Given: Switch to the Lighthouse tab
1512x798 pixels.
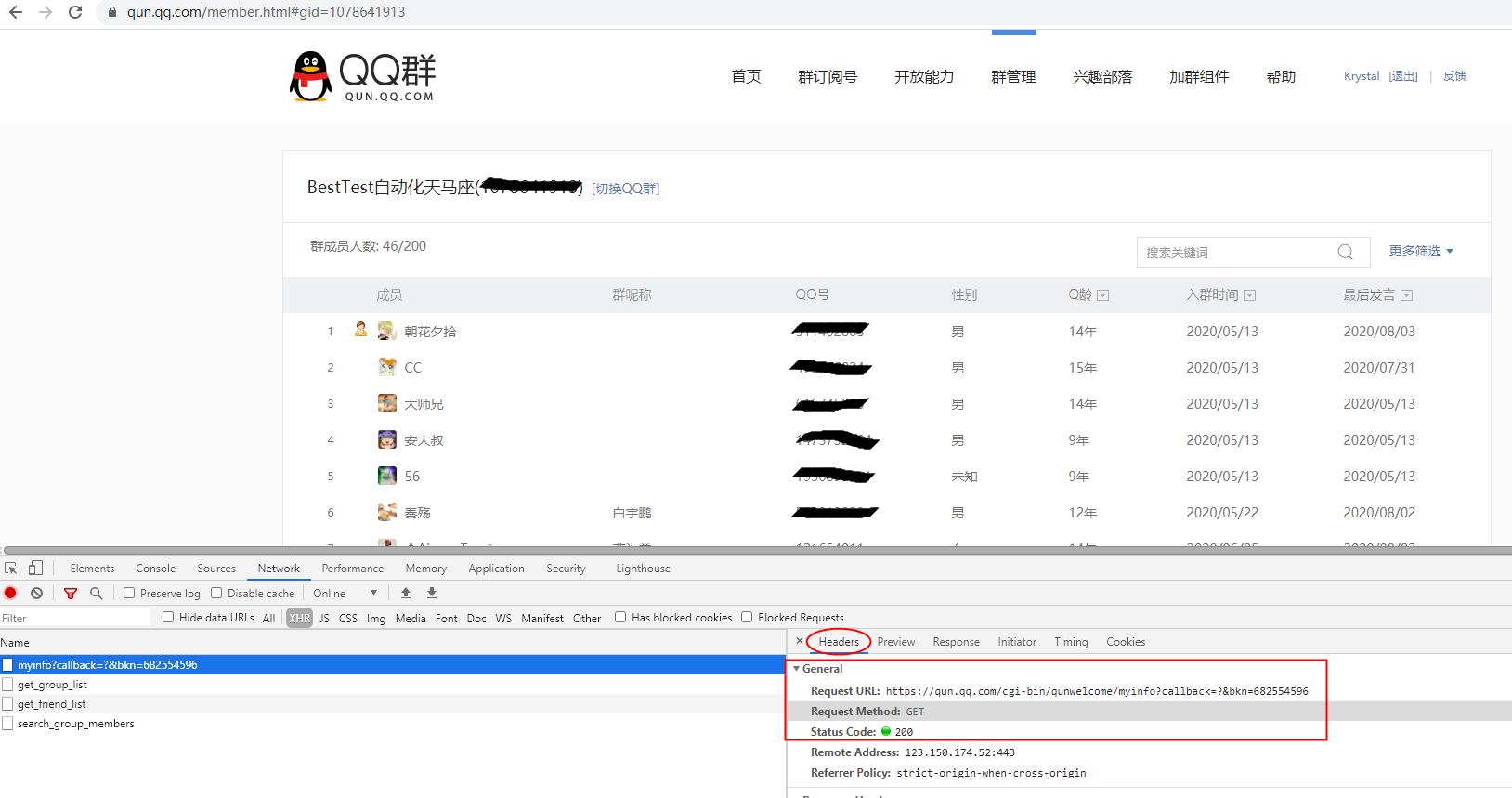Looking at the screenshot, I should (x=643, y=568).
